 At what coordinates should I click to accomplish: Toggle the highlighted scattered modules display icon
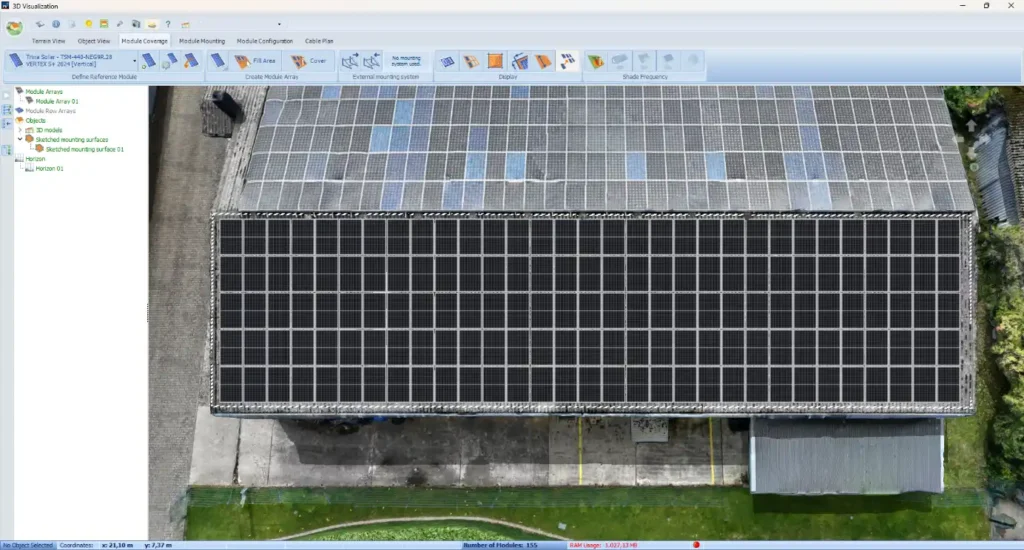click(568, 61)
